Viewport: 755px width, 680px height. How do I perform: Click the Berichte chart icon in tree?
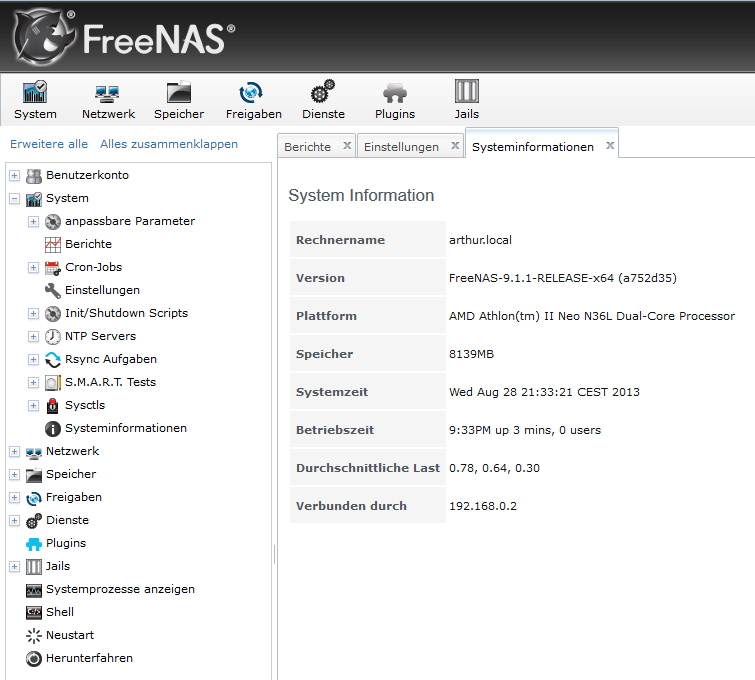52,245
